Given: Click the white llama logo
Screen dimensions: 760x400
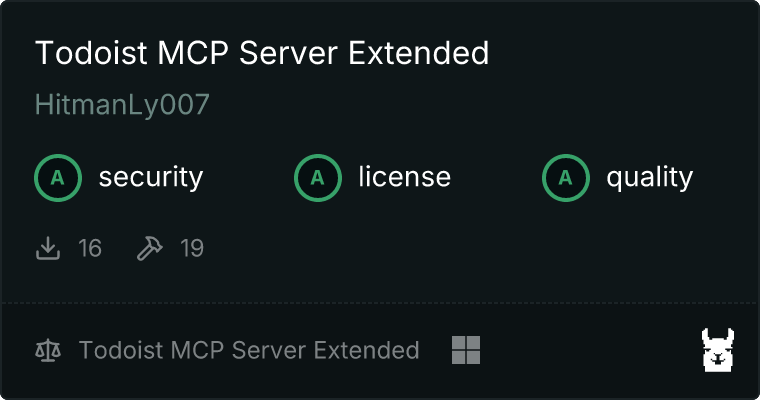Looking at the screenshot, I should click(718, 350).
